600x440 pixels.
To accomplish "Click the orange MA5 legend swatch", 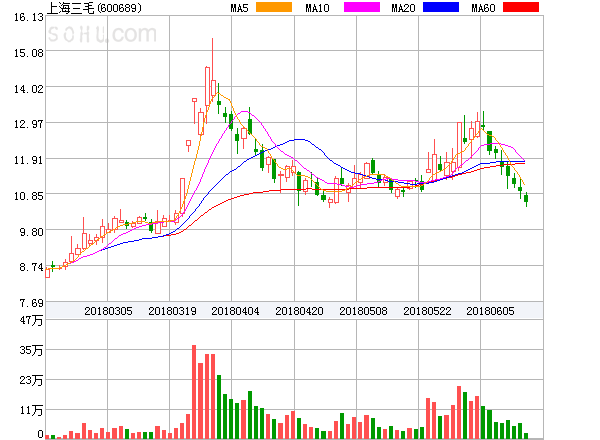I will point(274,7).
